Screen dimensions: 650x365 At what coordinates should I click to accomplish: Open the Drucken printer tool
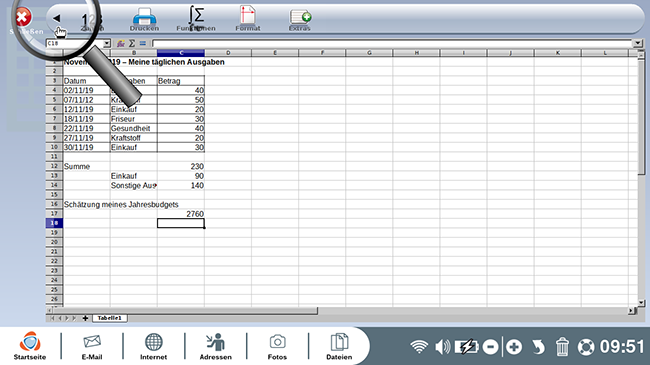[x=144, y=19]
